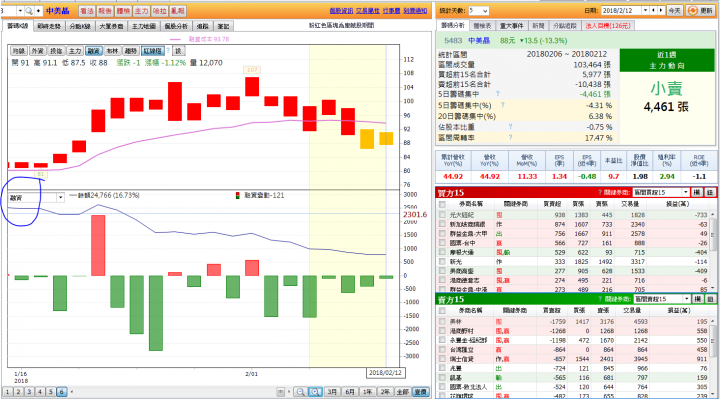Switch to the 即時走勢 tab
720x399 pixels.
click(x=49, y=26)
